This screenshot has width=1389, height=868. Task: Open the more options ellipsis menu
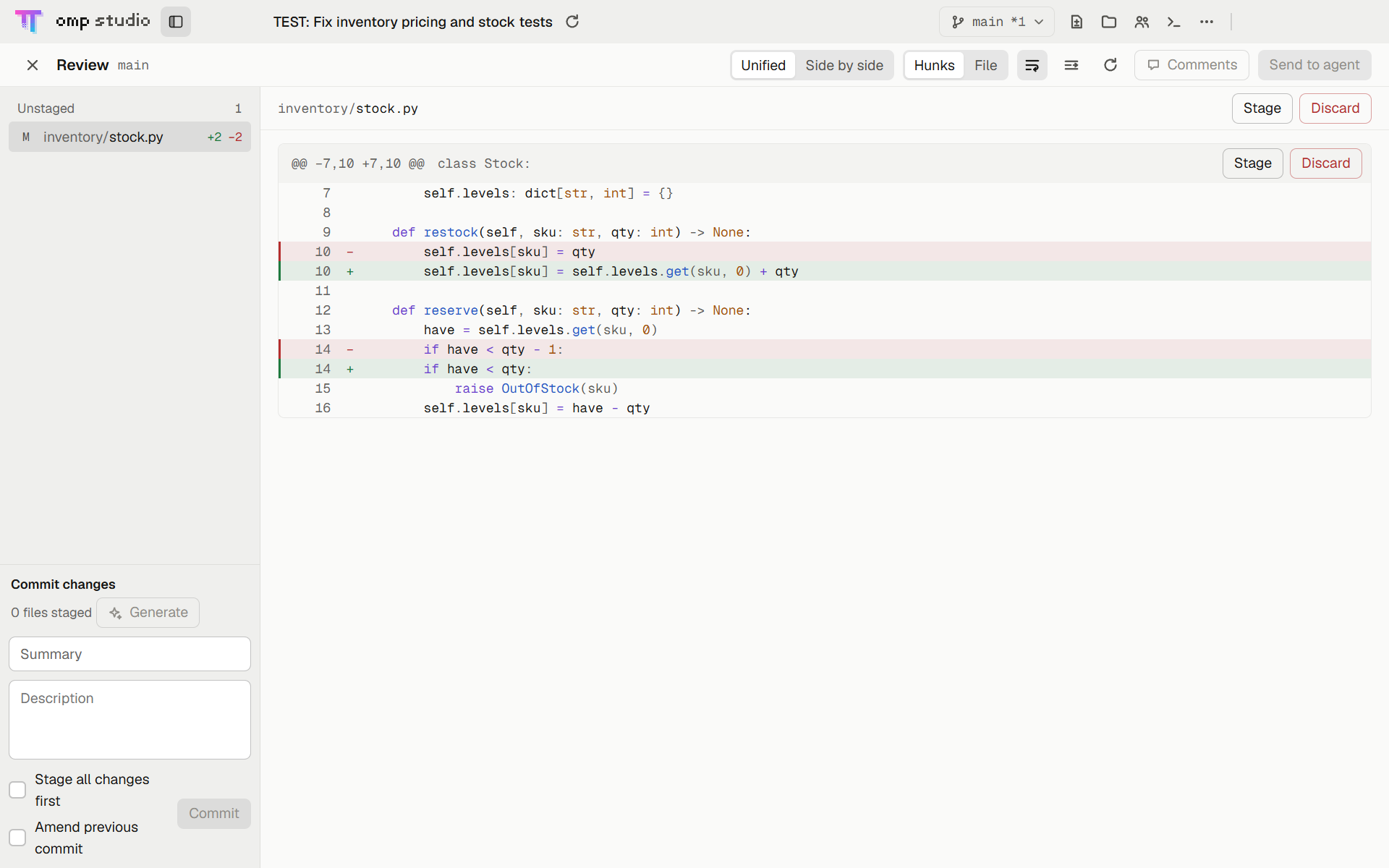(1207, 22)
